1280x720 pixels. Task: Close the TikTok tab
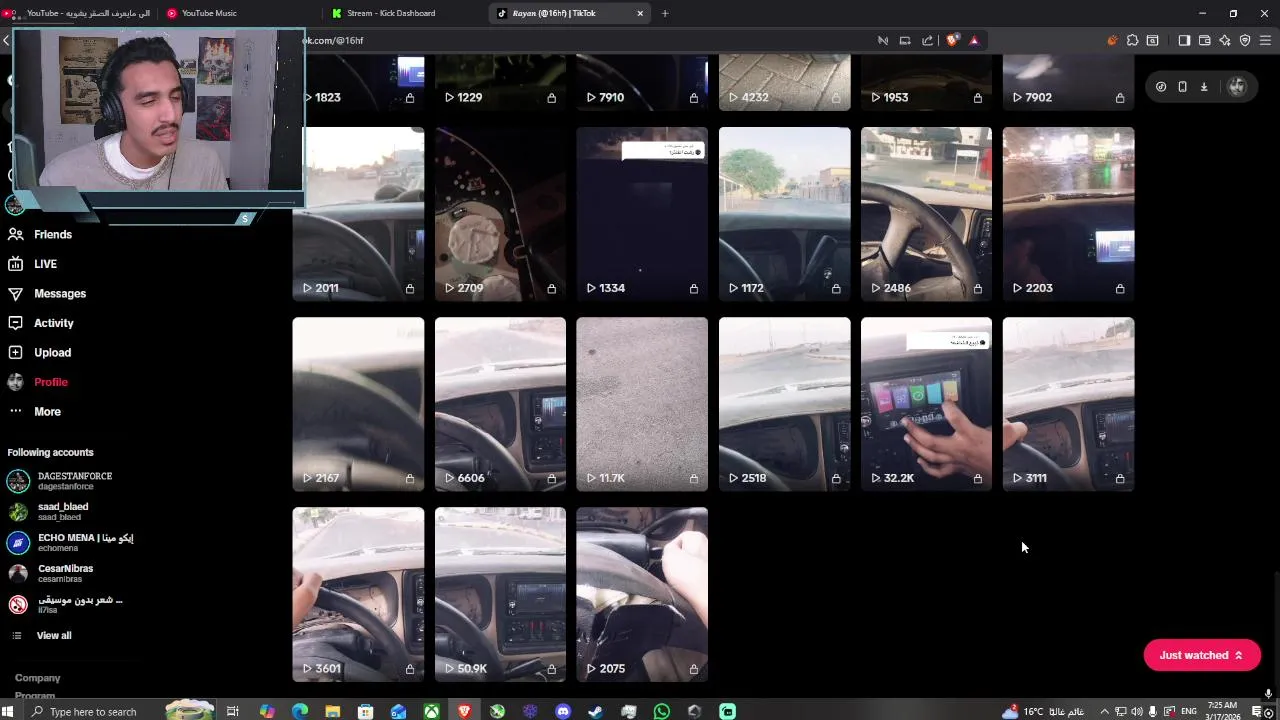(x=640, y=13)
